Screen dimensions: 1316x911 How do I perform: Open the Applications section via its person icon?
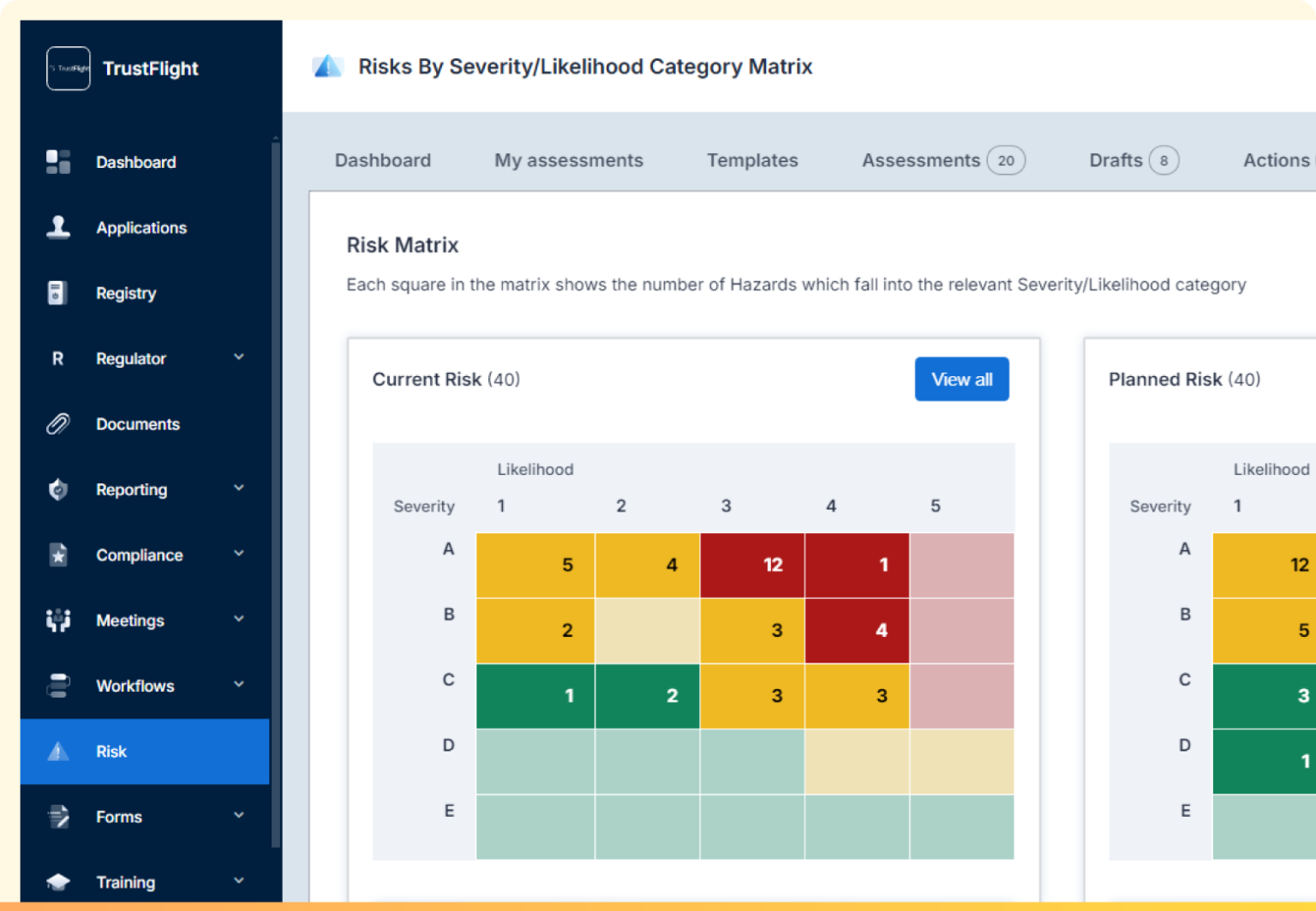click(x=57, y=227)
